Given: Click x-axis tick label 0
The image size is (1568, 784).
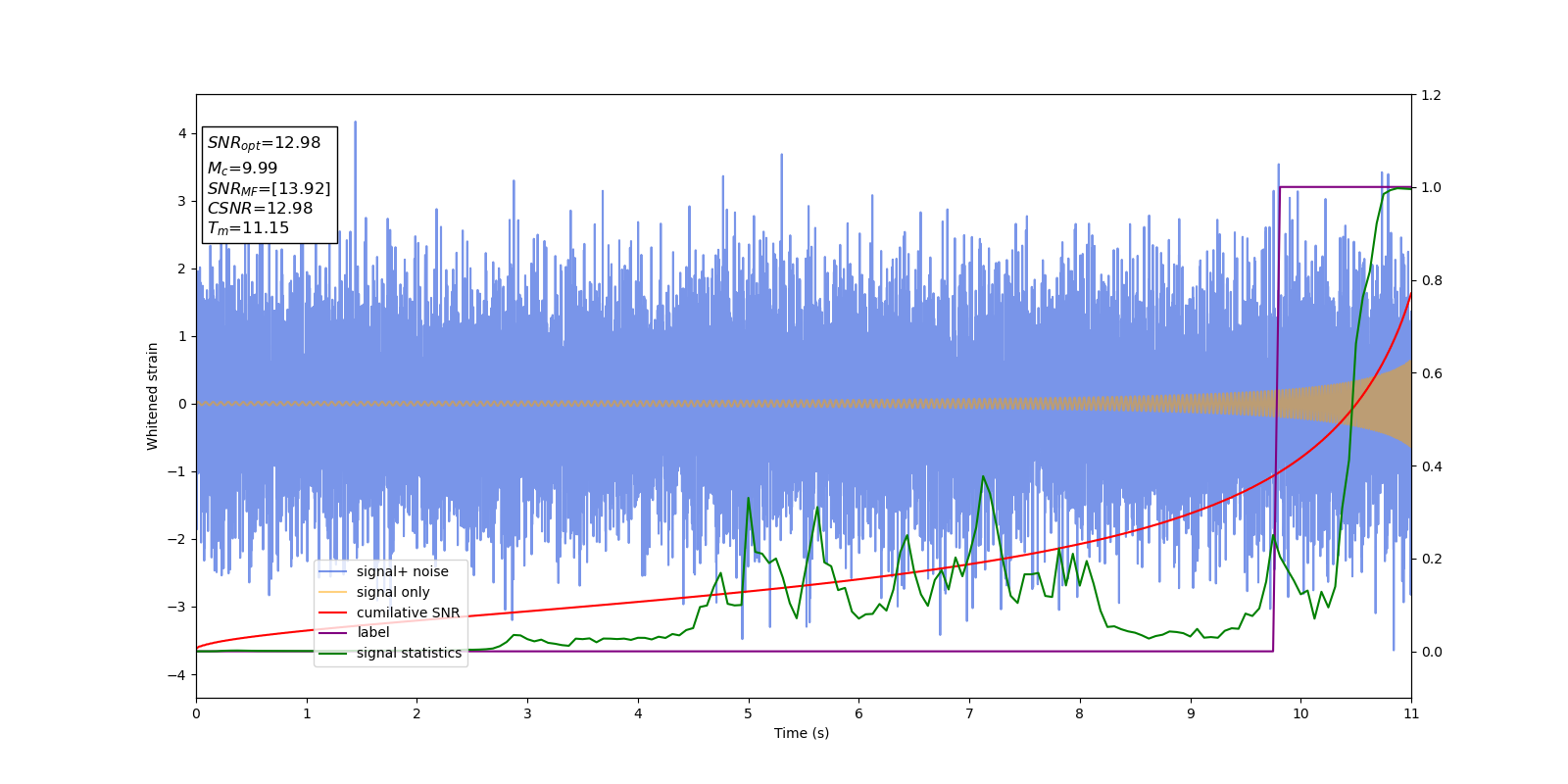Looking at the screenshot, I should tap(196, 713).
